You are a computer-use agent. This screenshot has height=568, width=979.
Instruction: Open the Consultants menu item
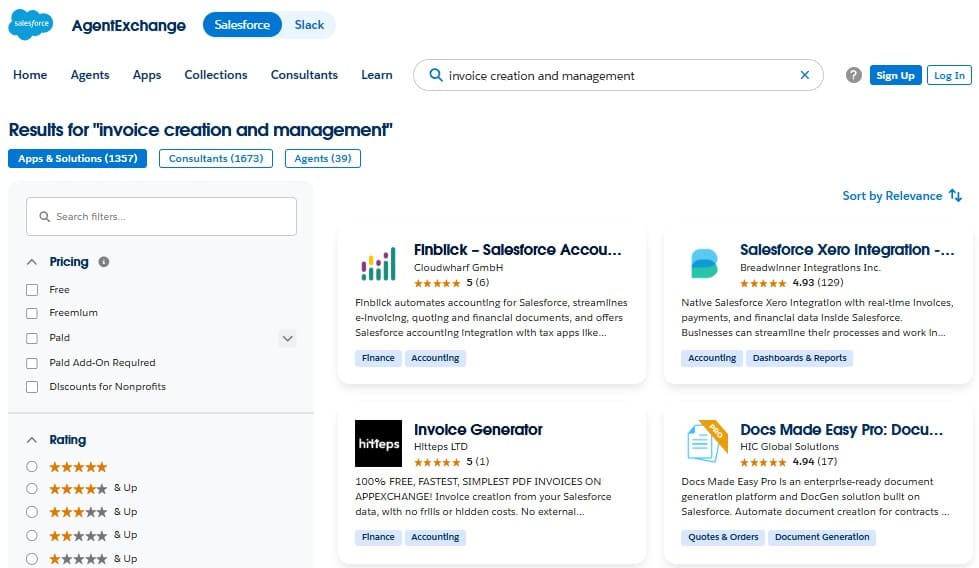click(x=304, y=75)
